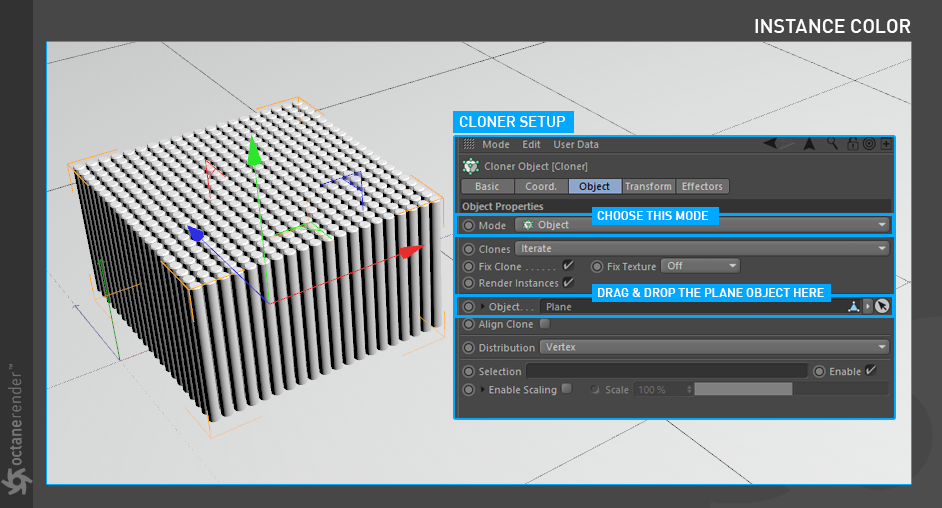Click the object picker cursor icon
The width and height of the screenshot is (942, 508).
(x=882, y=306)
